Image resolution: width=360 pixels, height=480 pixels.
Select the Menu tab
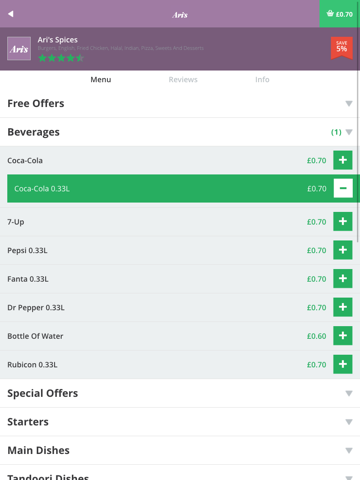pos(101,80)
